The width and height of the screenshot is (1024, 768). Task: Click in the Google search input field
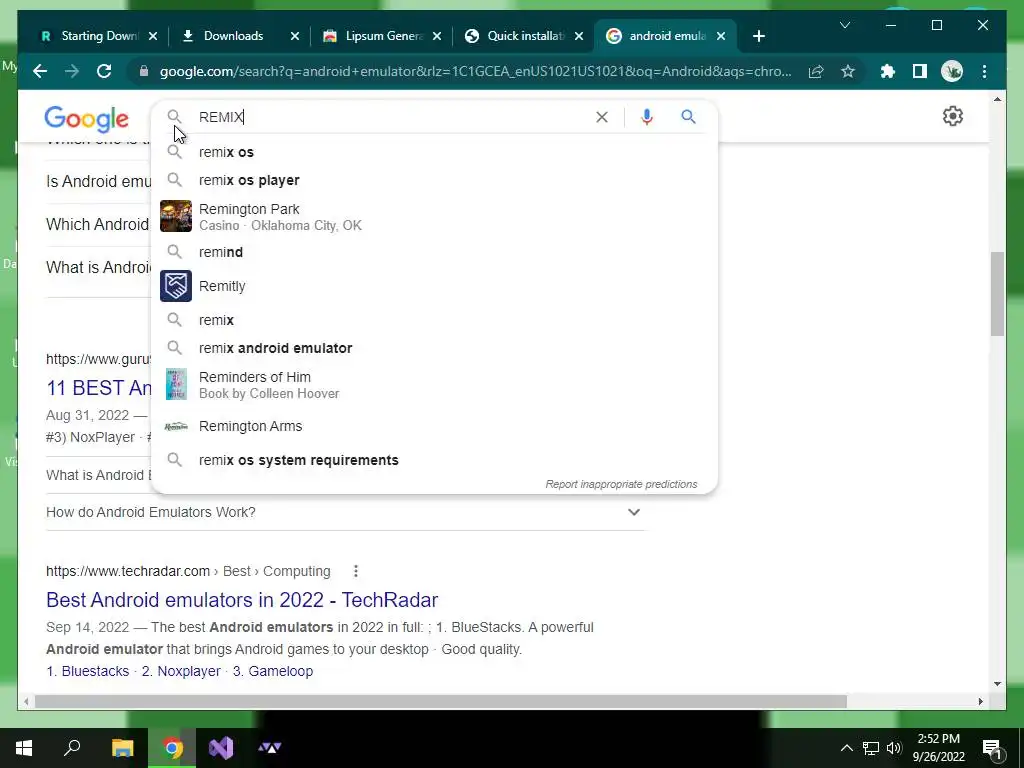[392, 117]
